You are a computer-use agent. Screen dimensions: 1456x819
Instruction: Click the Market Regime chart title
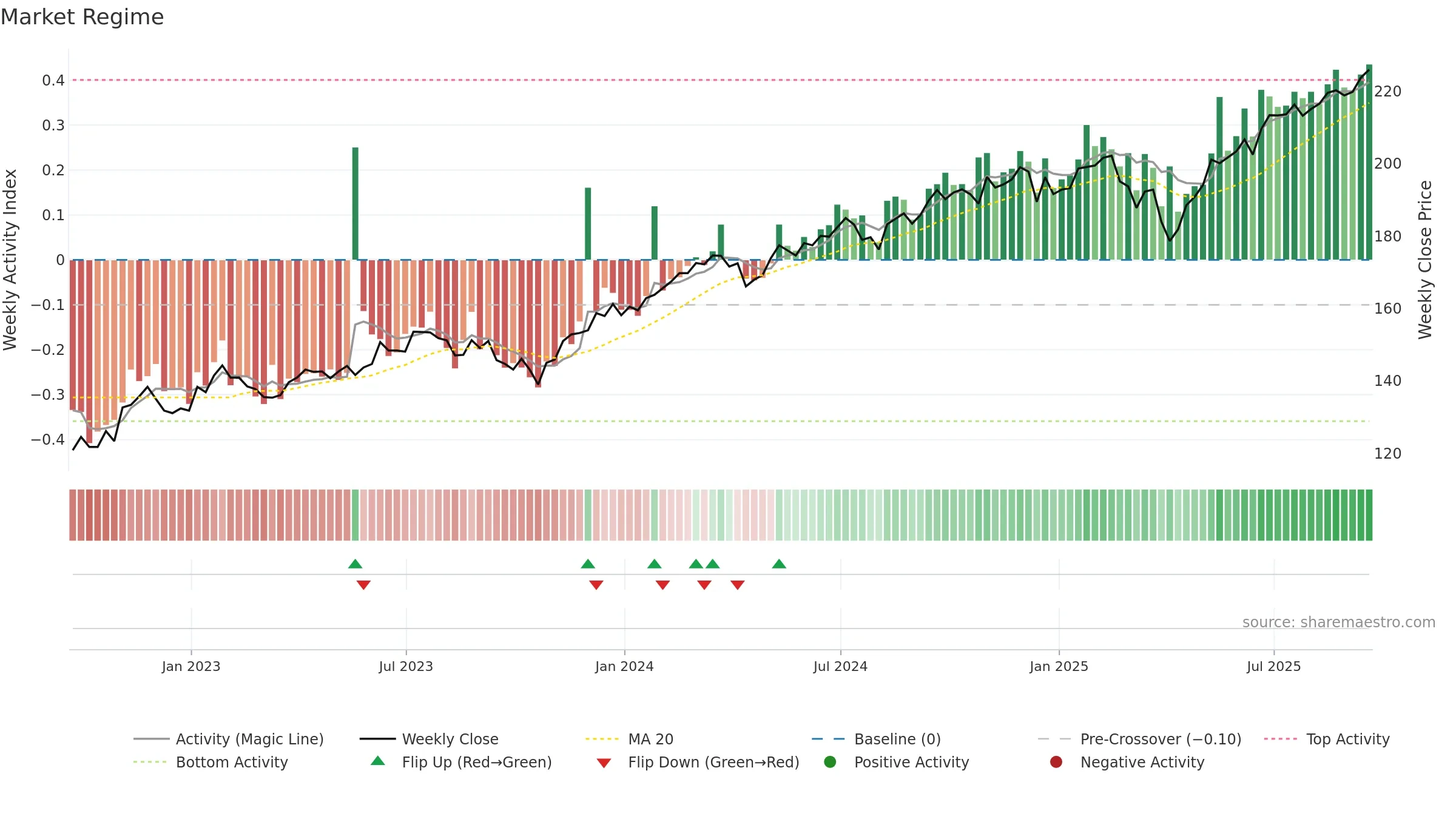(82, 17)
